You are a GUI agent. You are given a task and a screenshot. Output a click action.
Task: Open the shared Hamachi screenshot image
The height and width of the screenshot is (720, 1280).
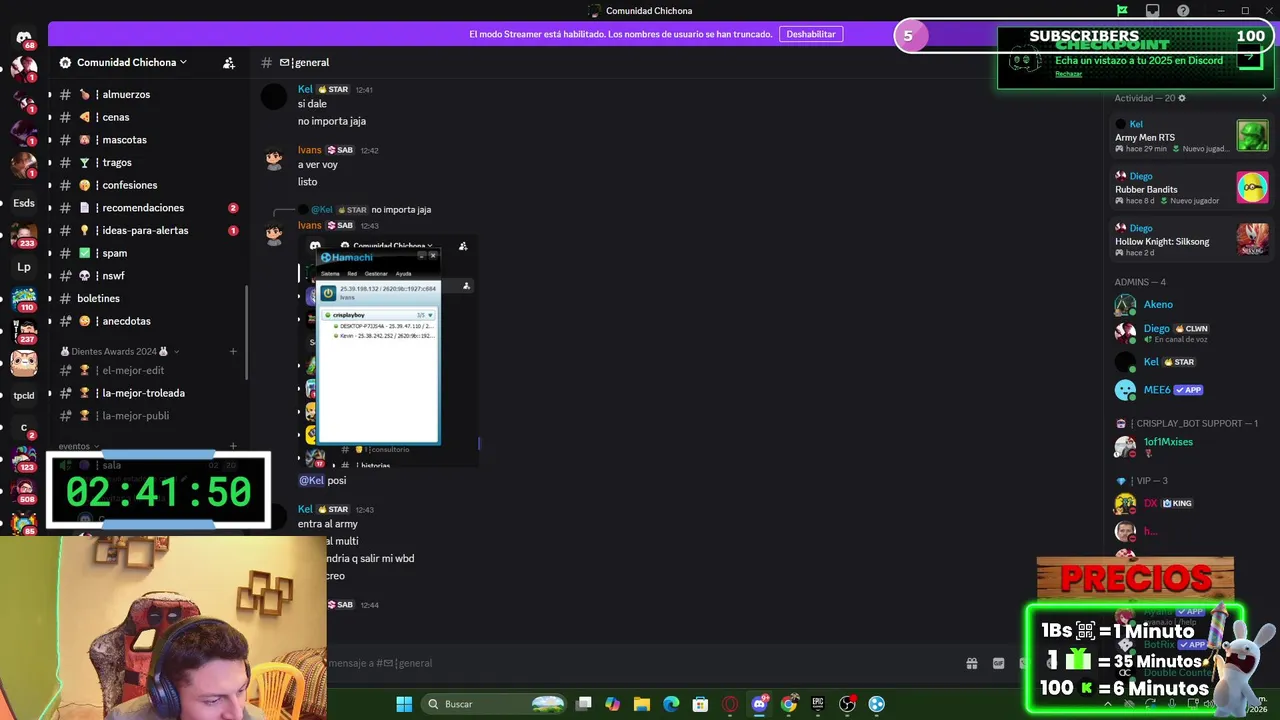[388, 353]
